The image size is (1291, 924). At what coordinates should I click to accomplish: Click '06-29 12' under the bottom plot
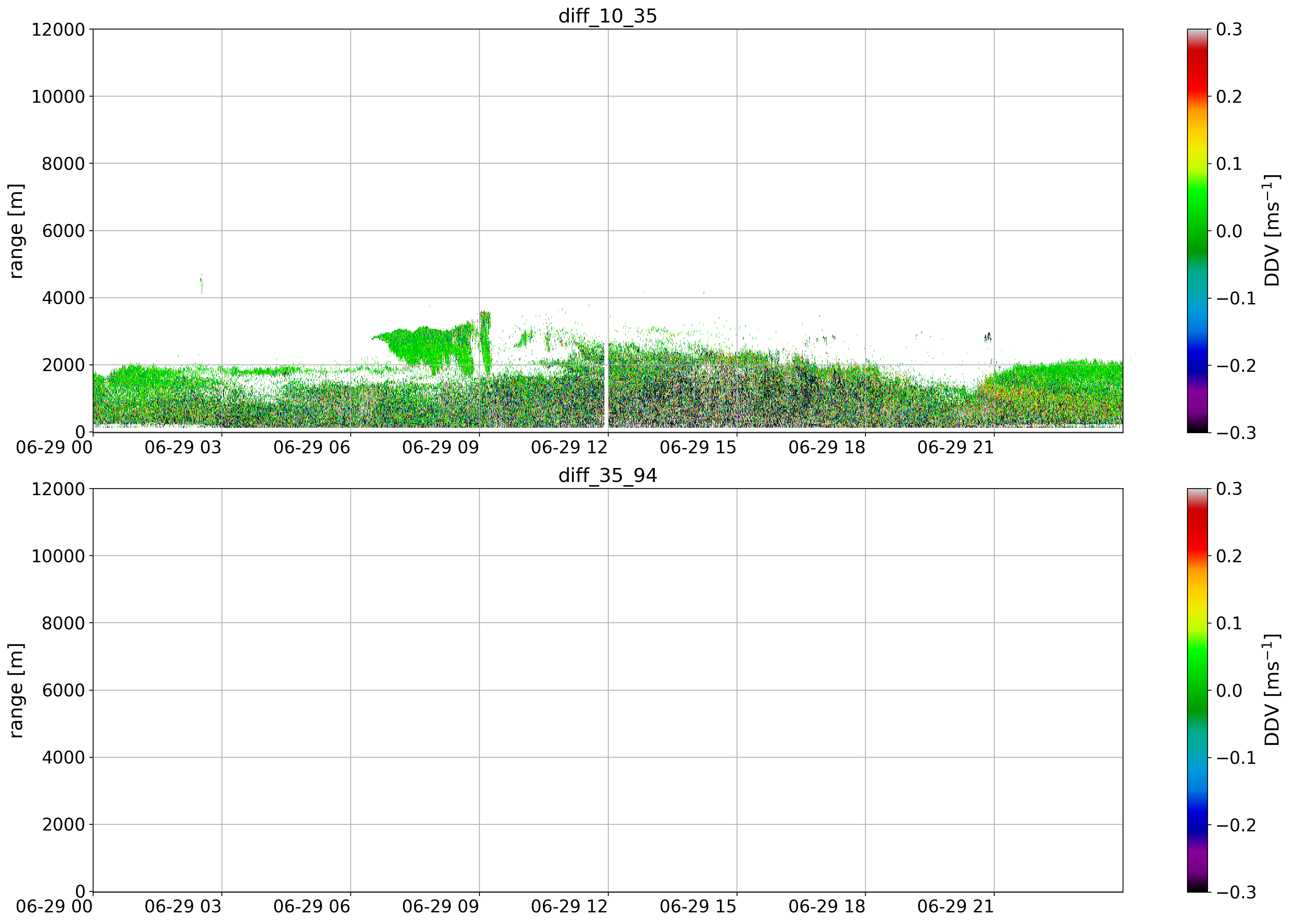pos(569,907)
